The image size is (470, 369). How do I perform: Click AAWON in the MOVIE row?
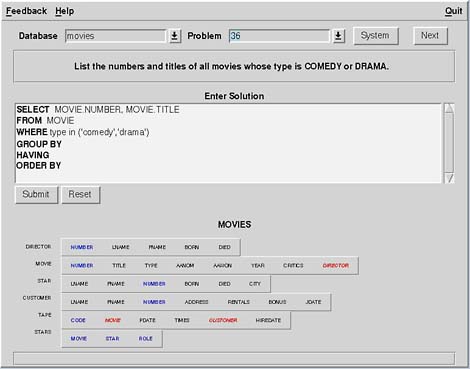222,266
